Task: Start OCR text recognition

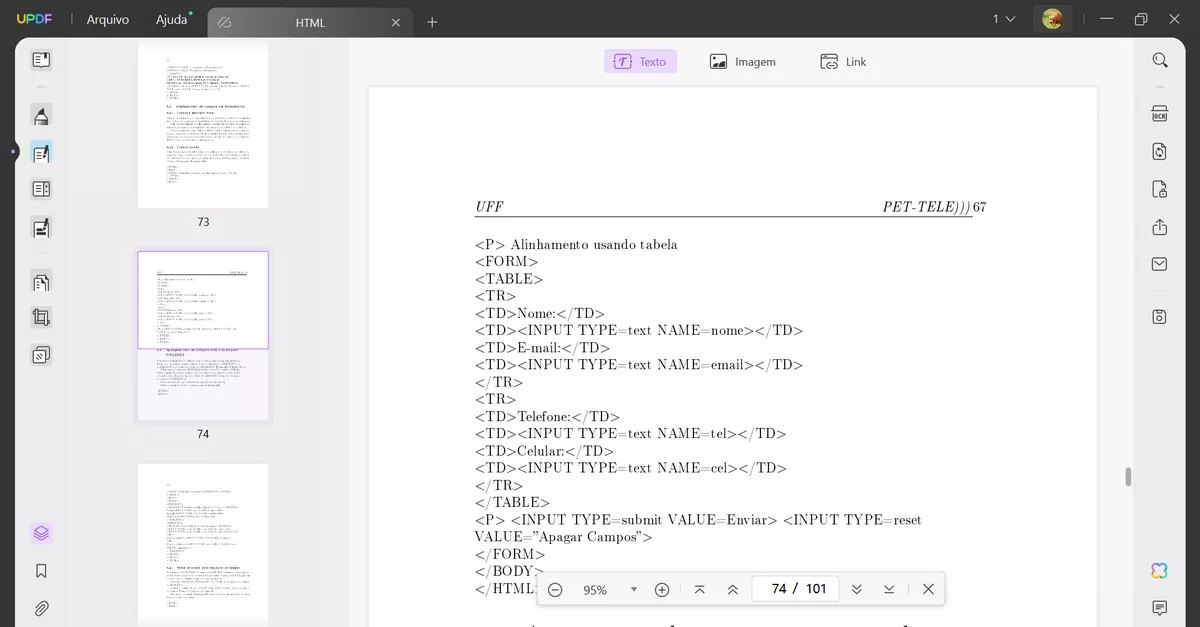Action: 1159,114
